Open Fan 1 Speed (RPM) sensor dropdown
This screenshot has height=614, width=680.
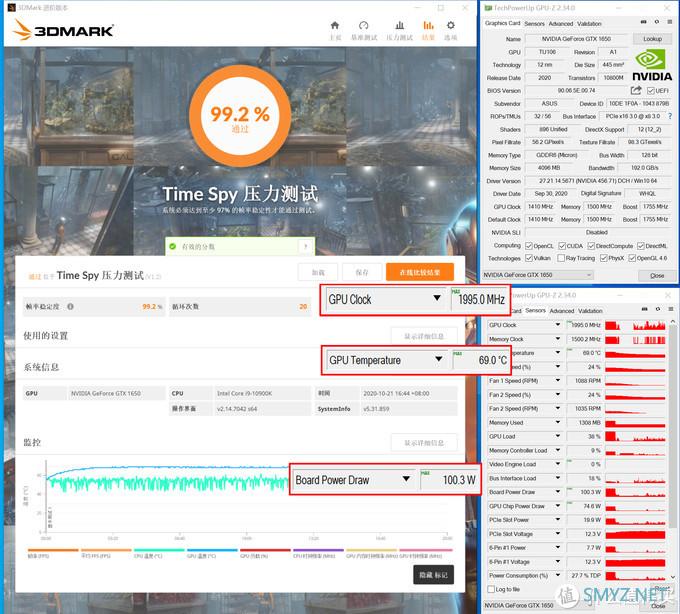tap(558, 380)
